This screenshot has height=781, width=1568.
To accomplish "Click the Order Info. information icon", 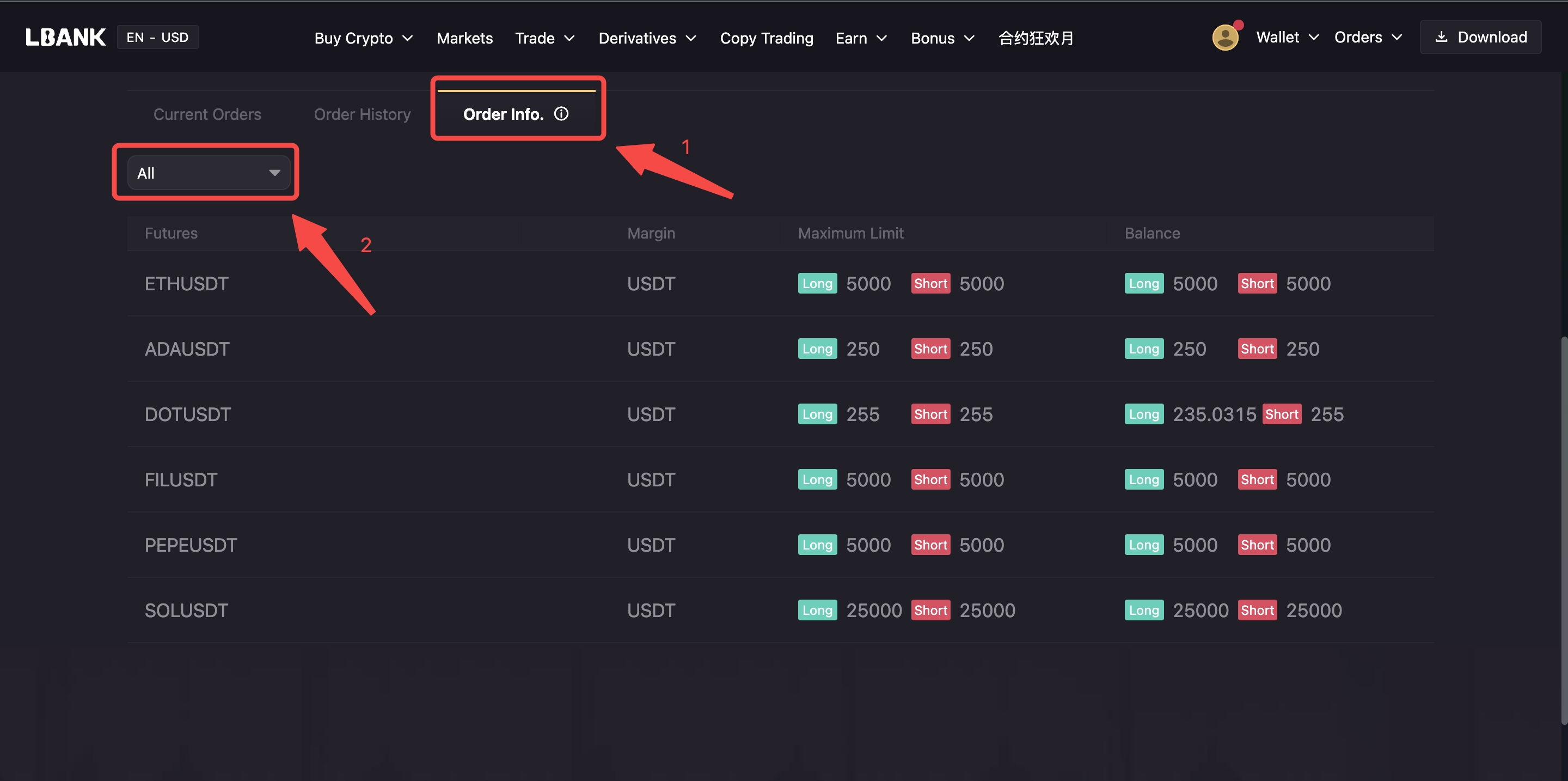I will [x=561, y=114].
